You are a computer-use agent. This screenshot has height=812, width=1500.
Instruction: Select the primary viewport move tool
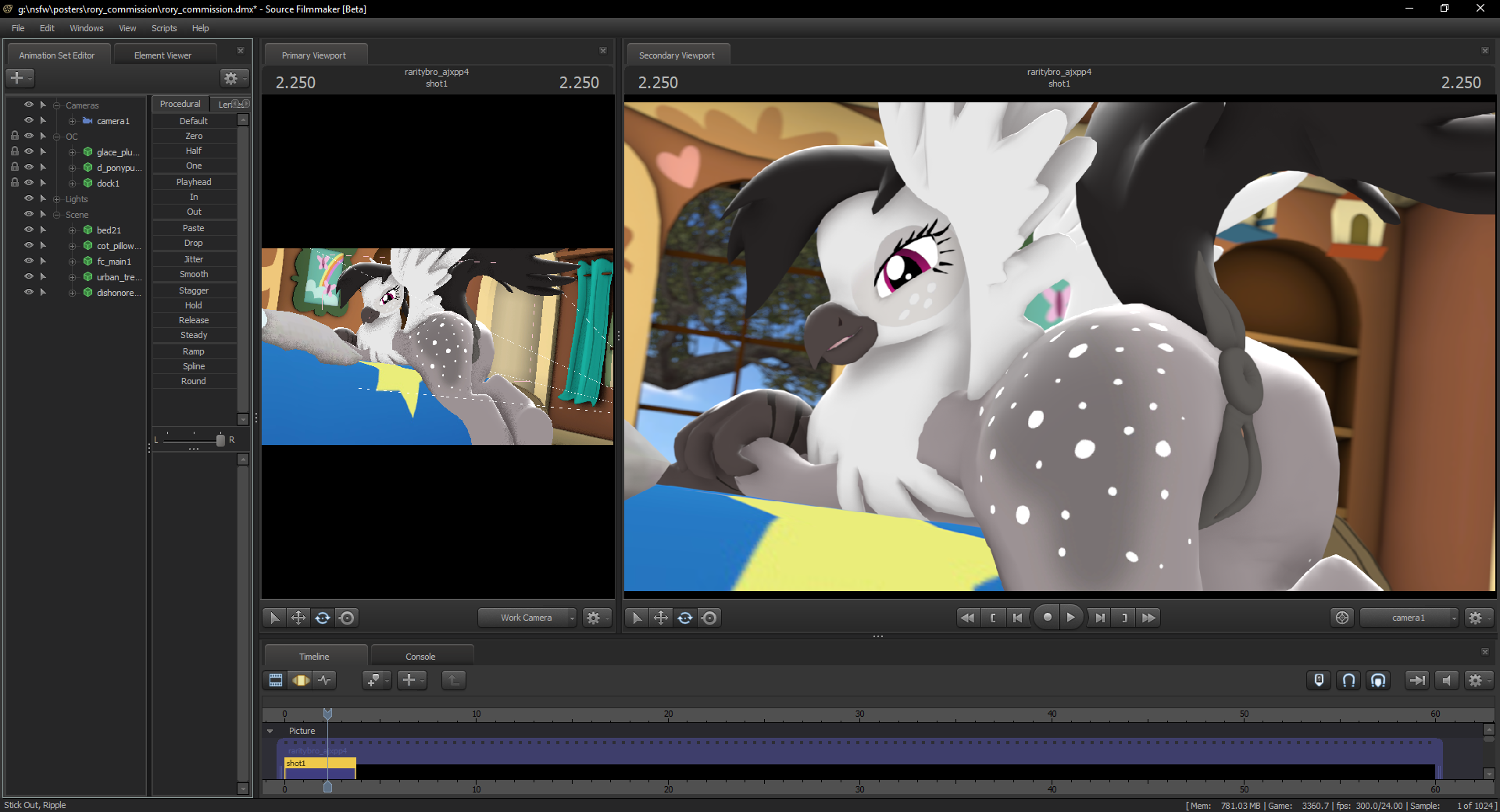click(298, 618)
